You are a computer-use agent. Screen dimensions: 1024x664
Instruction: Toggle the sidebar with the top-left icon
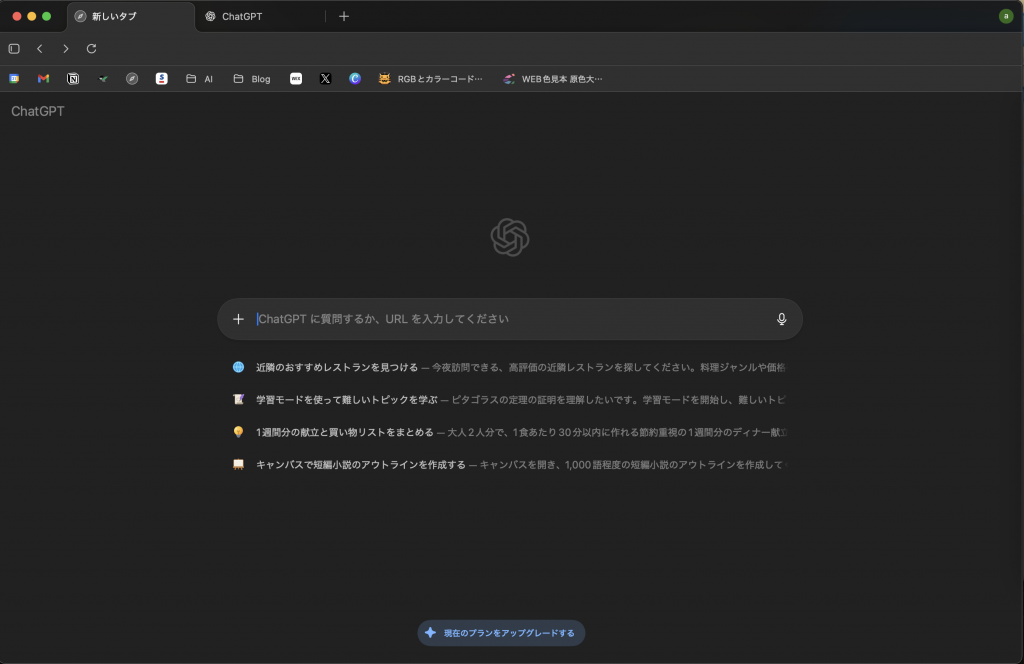click(x=13, y=48)
